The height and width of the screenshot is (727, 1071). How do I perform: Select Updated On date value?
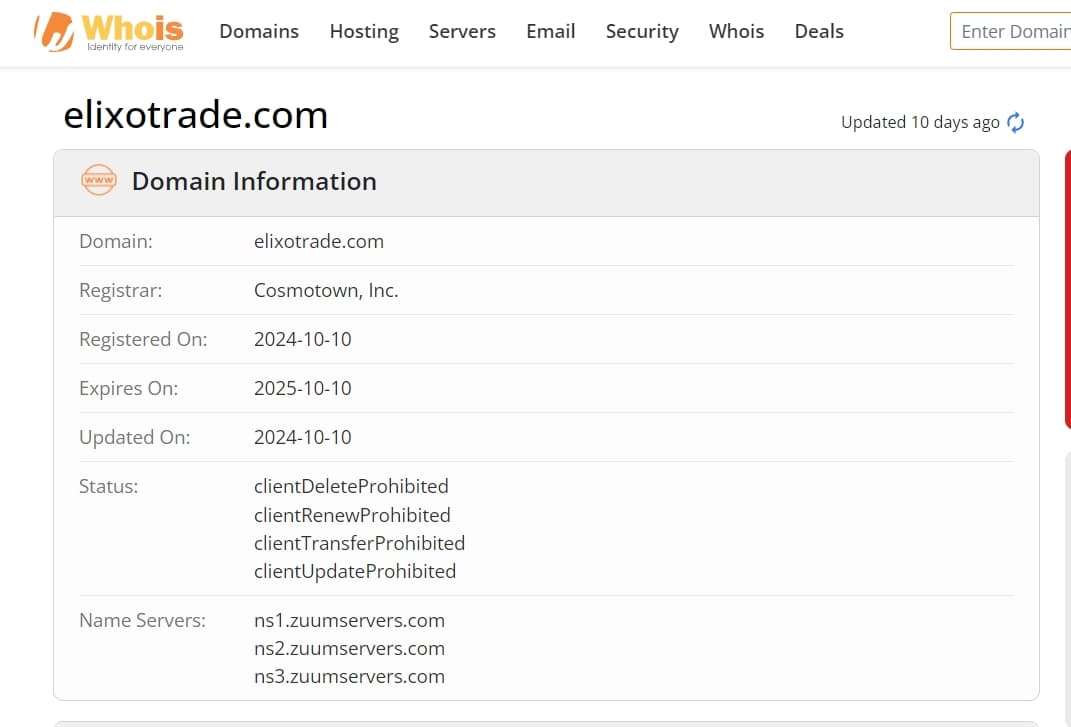click(x=303, y=437)
